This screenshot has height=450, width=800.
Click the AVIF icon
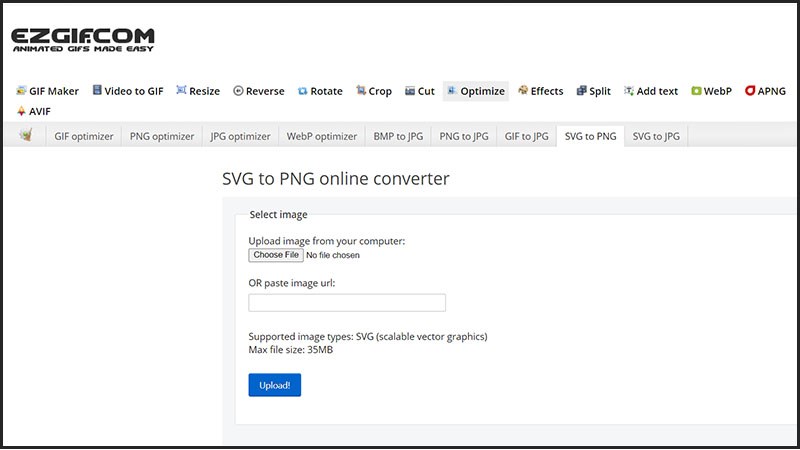coord(21,111)
